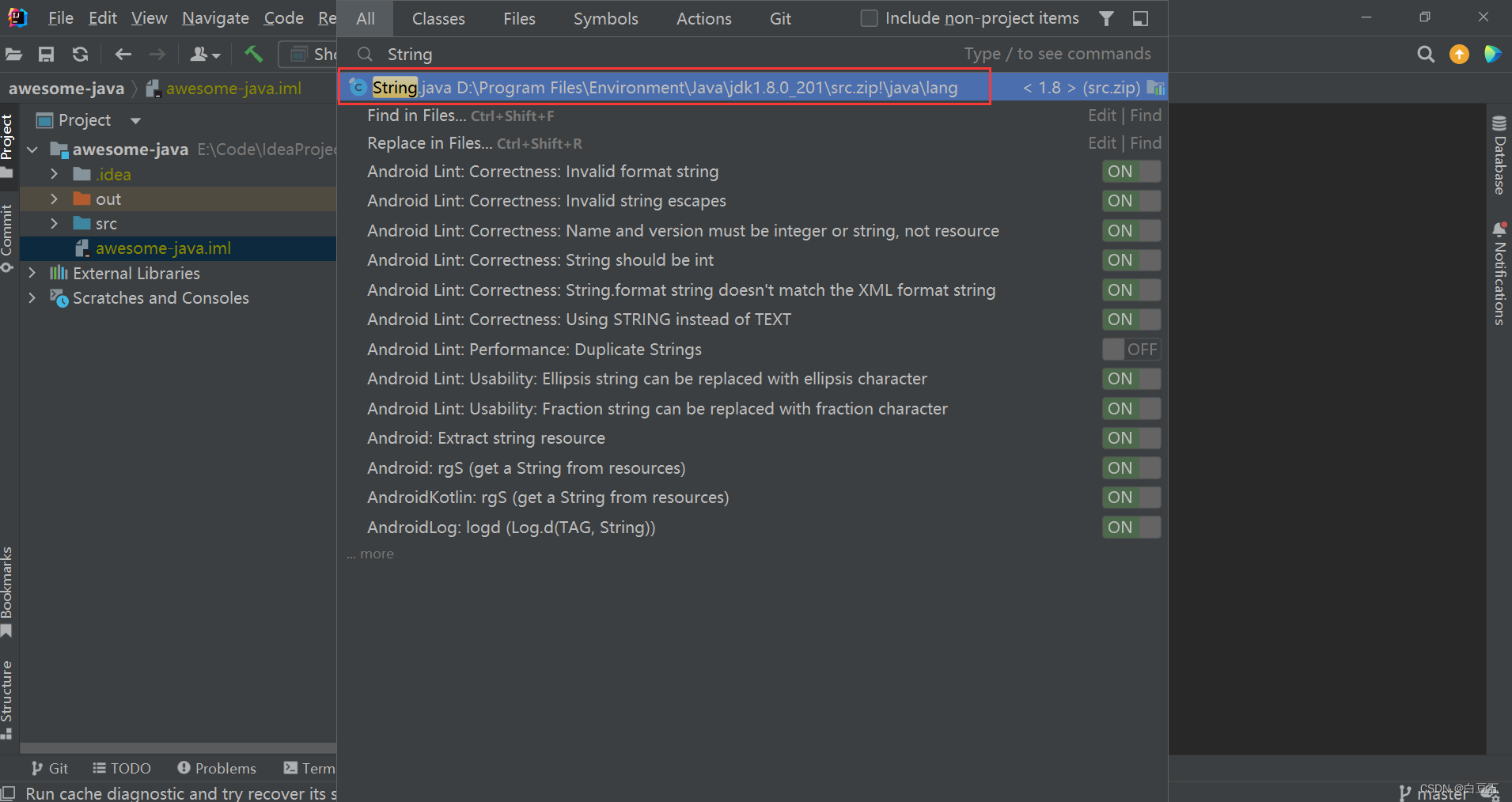Switch to the Git search tab
The height and width of the screenshot is (802, 1512).
click(780, 18)
